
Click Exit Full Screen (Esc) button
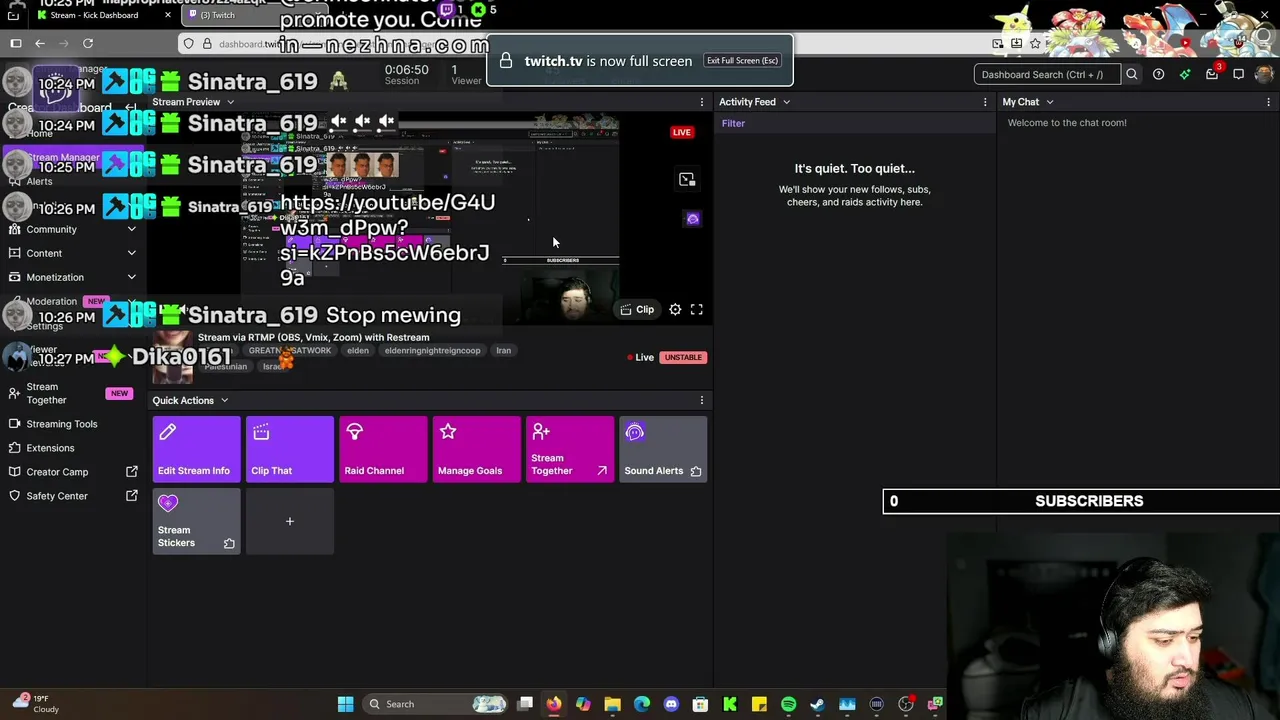tap(742, 61)
